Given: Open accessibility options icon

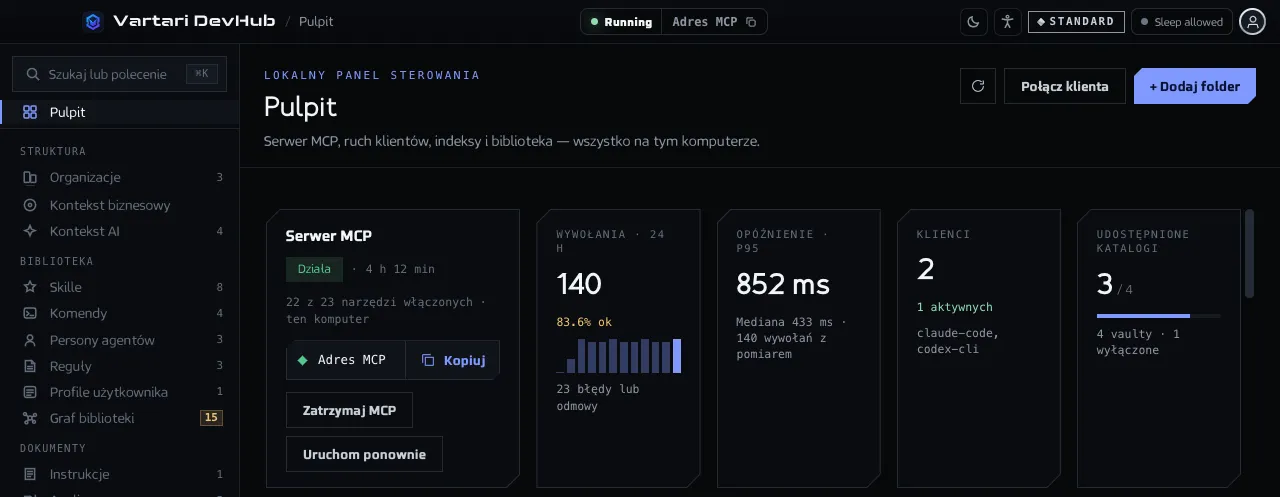Looking at the screenshot, I should (x=1007, y=22).
